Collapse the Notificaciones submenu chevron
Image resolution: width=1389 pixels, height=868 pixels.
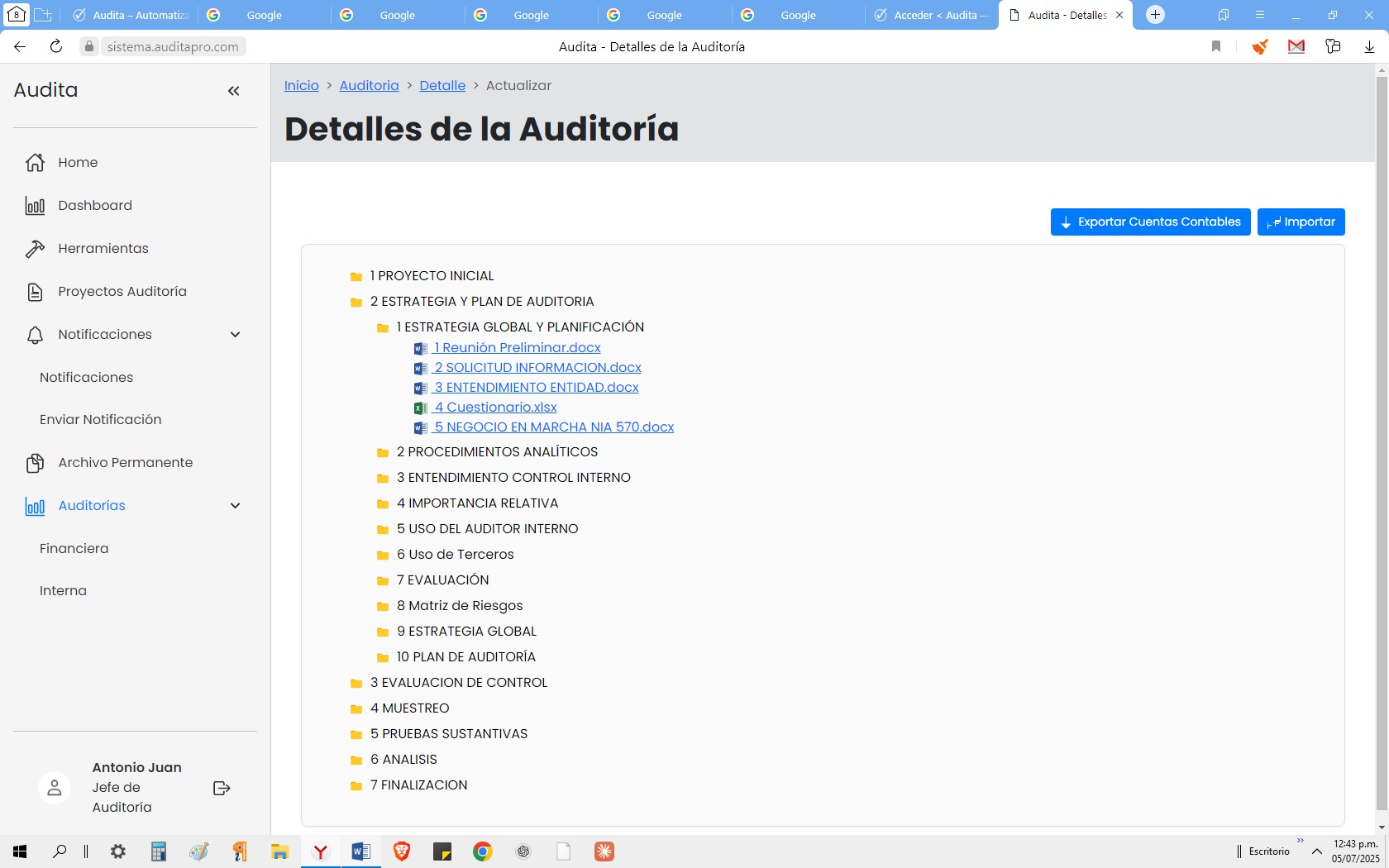click(235, 335)
